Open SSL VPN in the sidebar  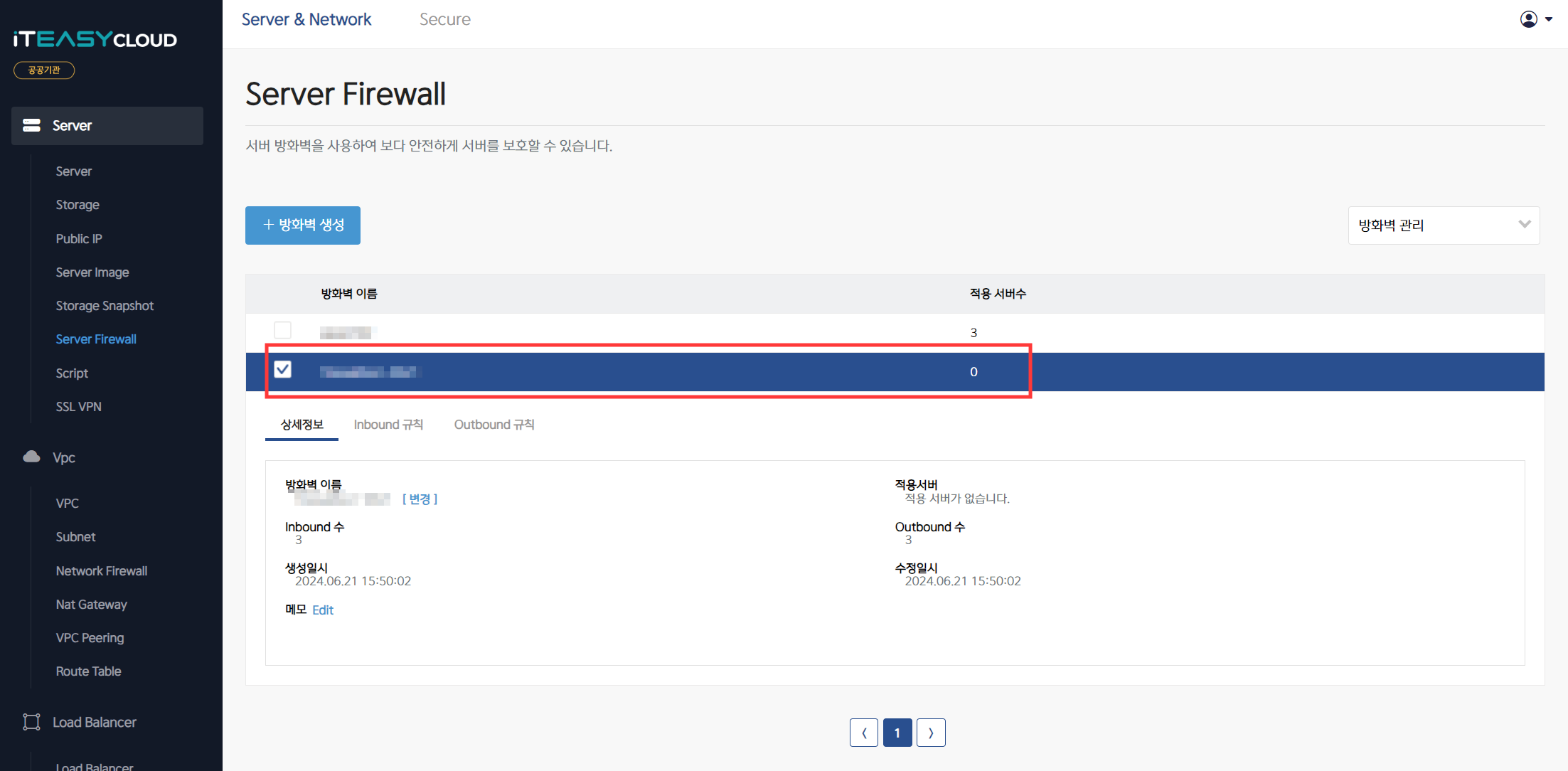79,407
